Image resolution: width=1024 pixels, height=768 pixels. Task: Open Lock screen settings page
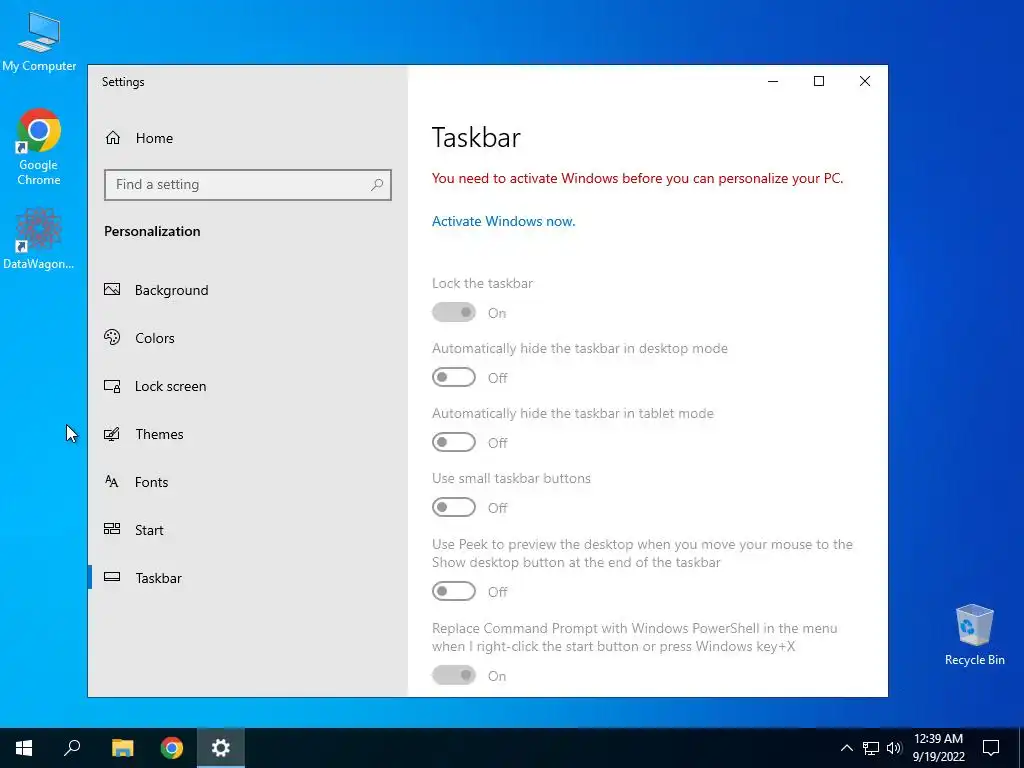pyautogui.click(x=248, y=386)
